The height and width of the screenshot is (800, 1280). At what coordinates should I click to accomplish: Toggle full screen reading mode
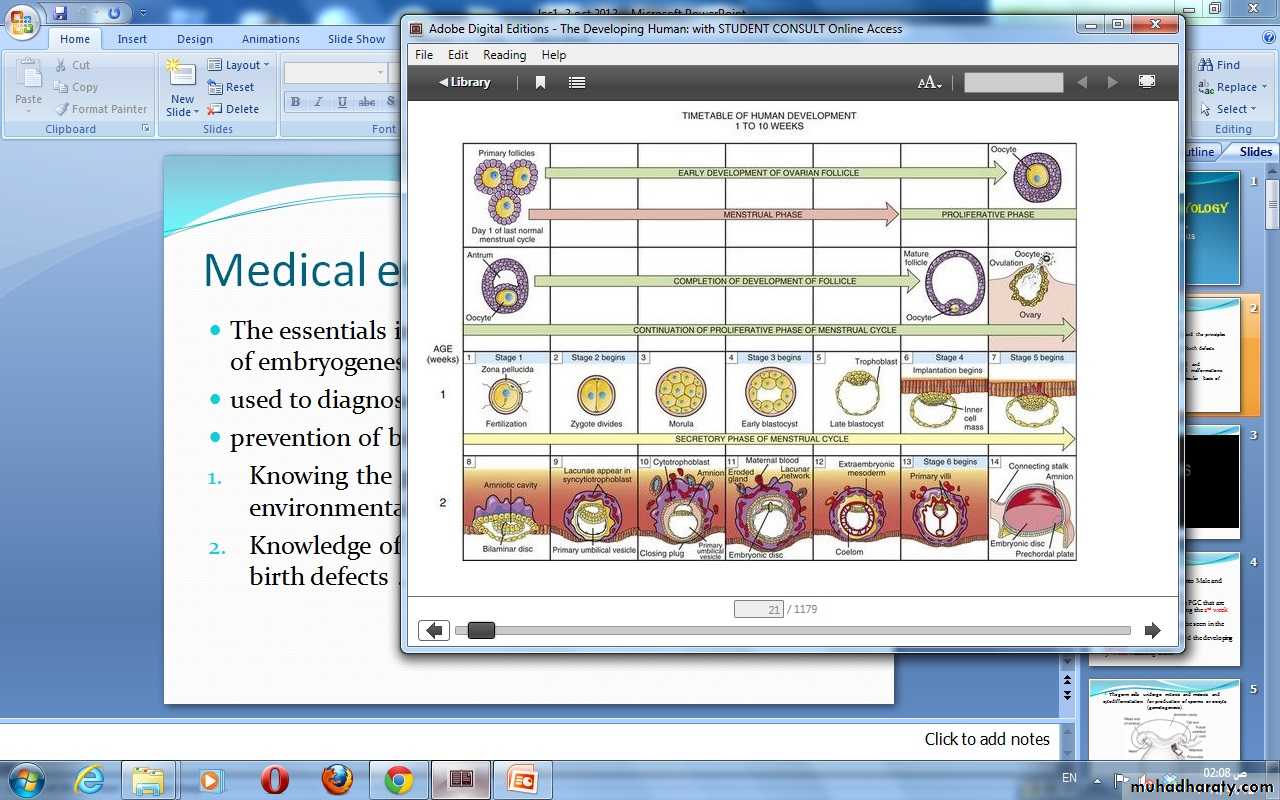click(1147, 82)
